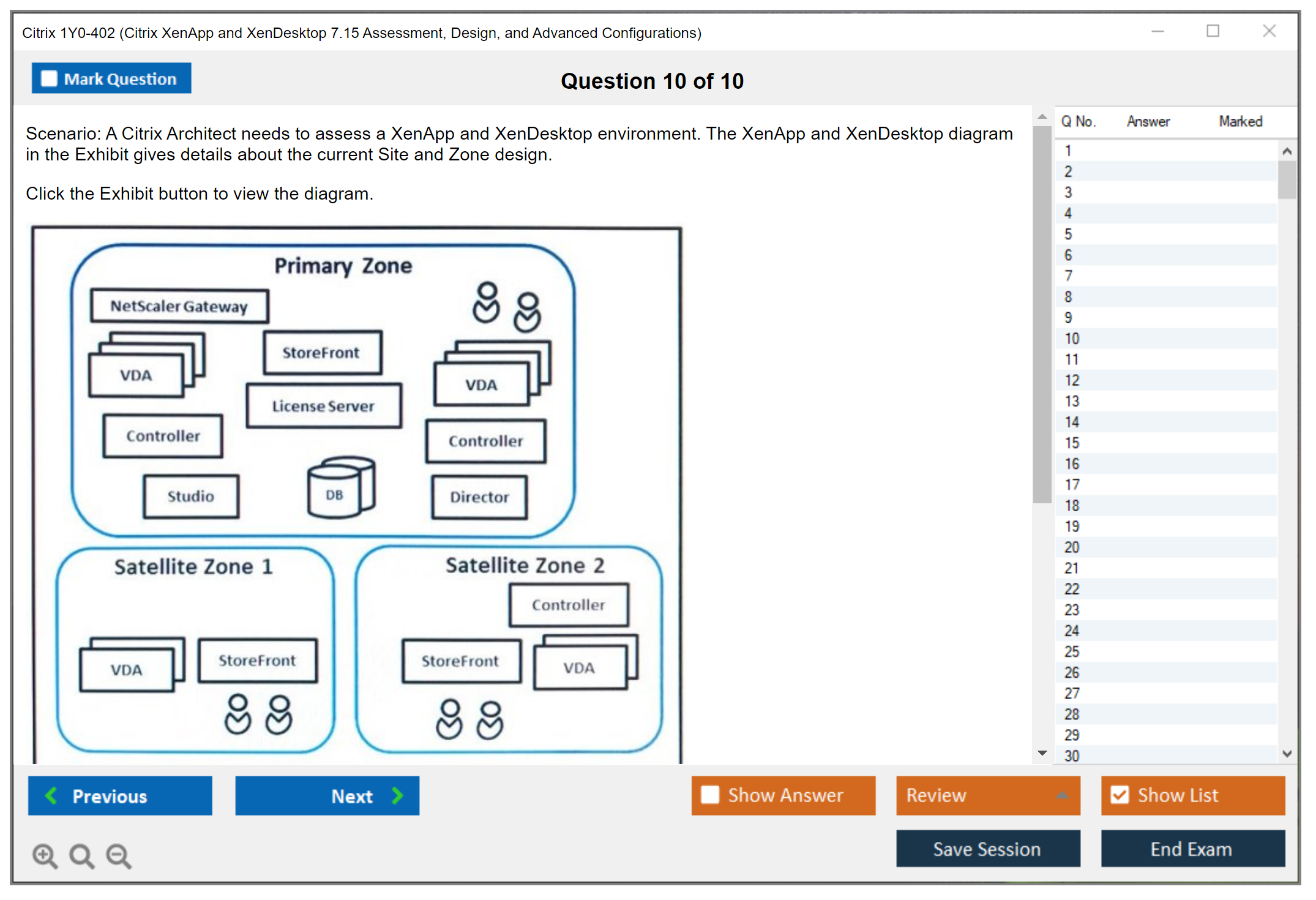This screenshot has height=900, width=1316.
Task: Click the Save Session button
Action: click(x=987, y=849)
